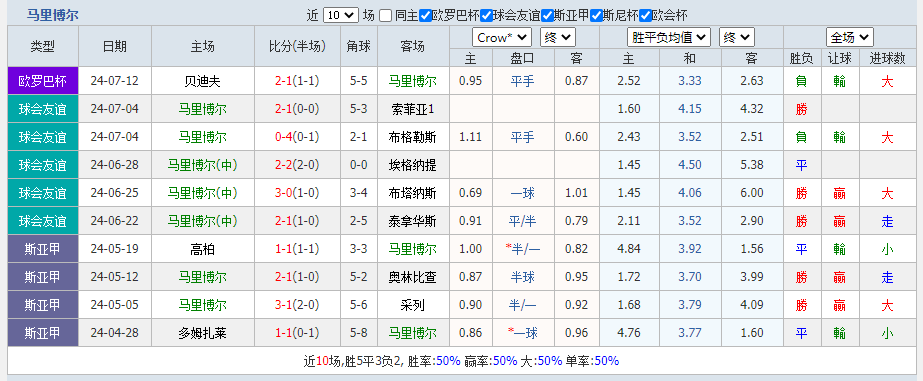Click the 布格勒斯 away team
923x381 pixels.
tap(413, 137)
